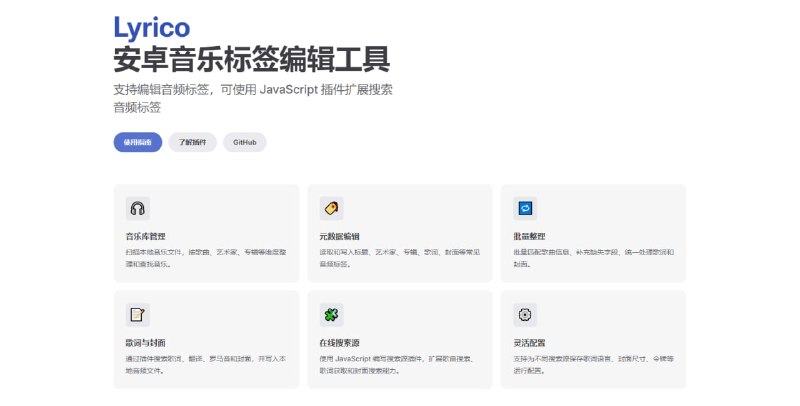This screenshot has width=800, height=406.
Task: Click the description under 歌词与封面
Action: tap(206, 365)
